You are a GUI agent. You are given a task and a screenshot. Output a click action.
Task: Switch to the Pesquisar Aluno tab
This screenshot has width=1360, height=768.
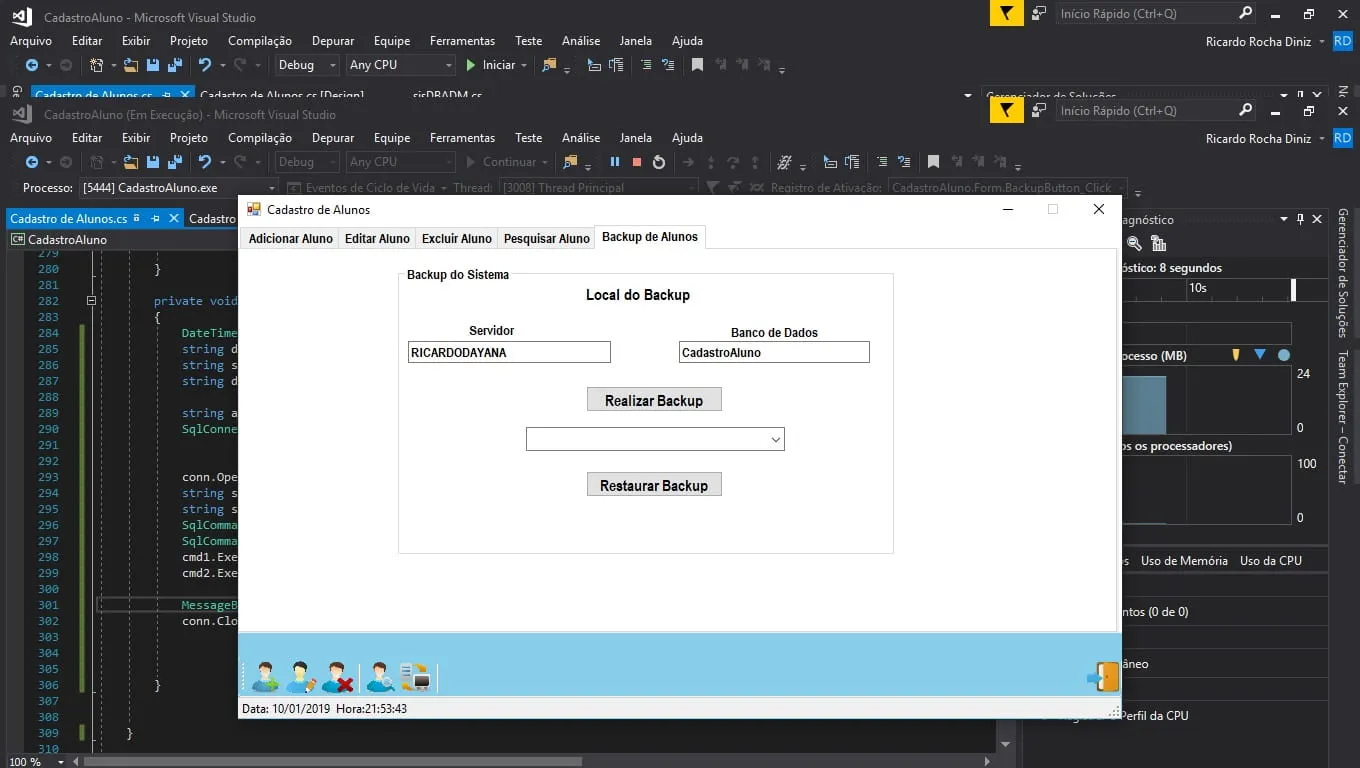pos(546,238)
